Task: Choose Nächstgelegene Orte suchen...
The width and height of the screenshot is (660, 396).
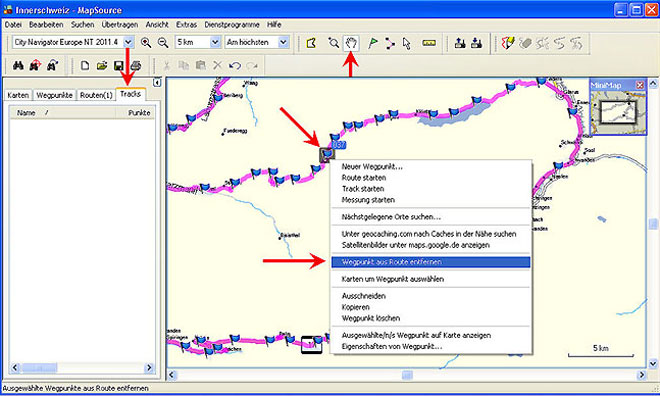Action: [431, 217]
